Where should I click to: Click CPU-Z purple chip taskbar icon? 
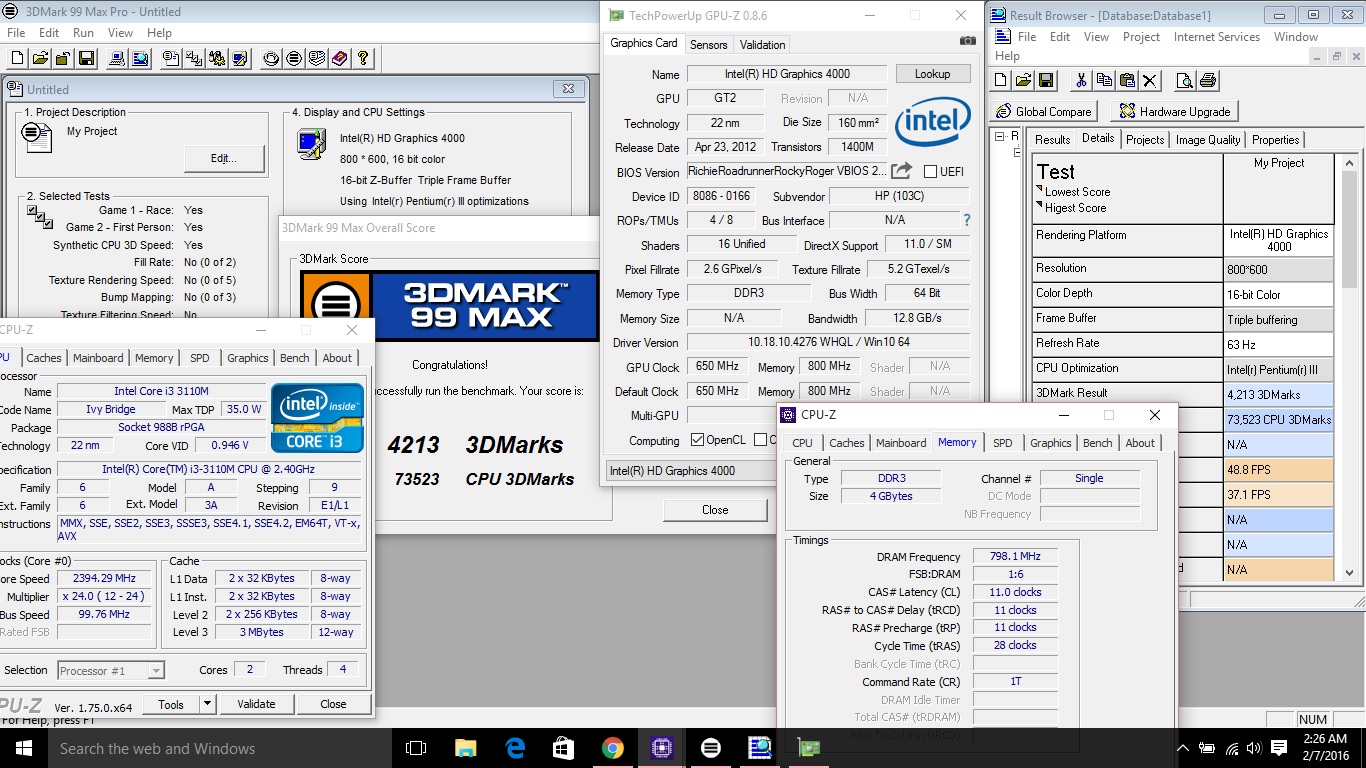661,748
